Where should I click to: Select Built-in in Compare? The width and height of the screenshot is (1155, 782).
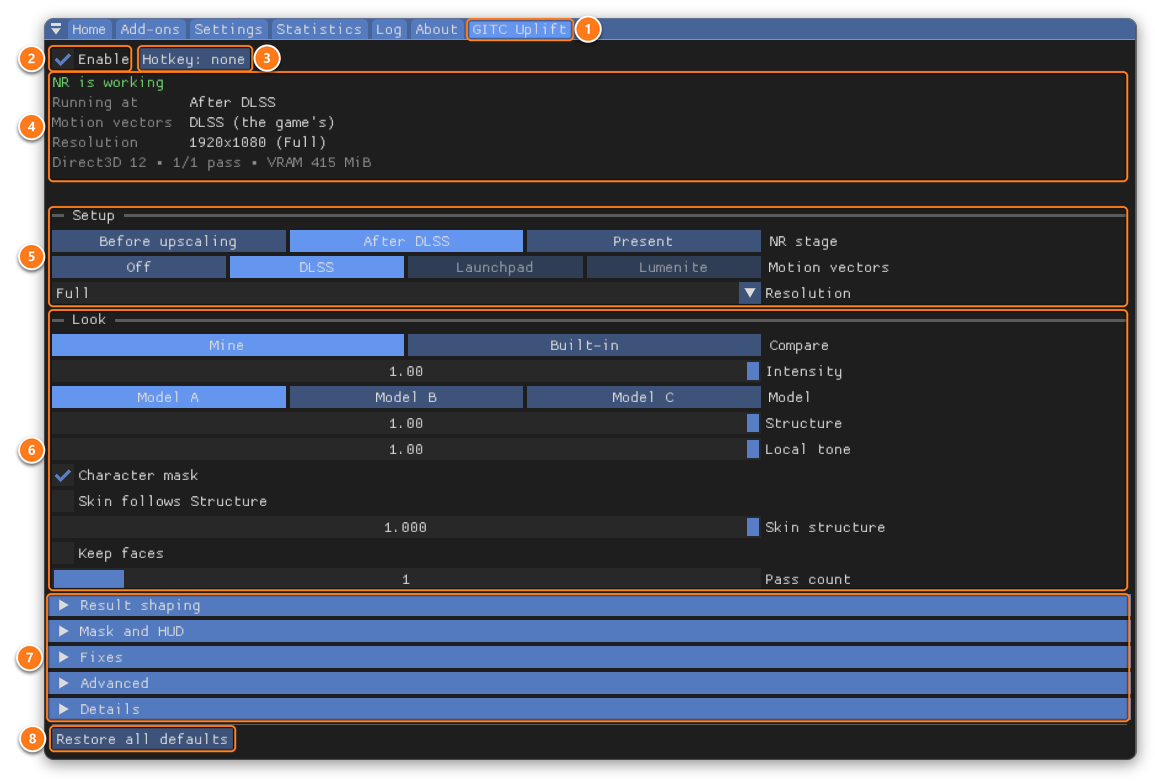pos(584,345)
